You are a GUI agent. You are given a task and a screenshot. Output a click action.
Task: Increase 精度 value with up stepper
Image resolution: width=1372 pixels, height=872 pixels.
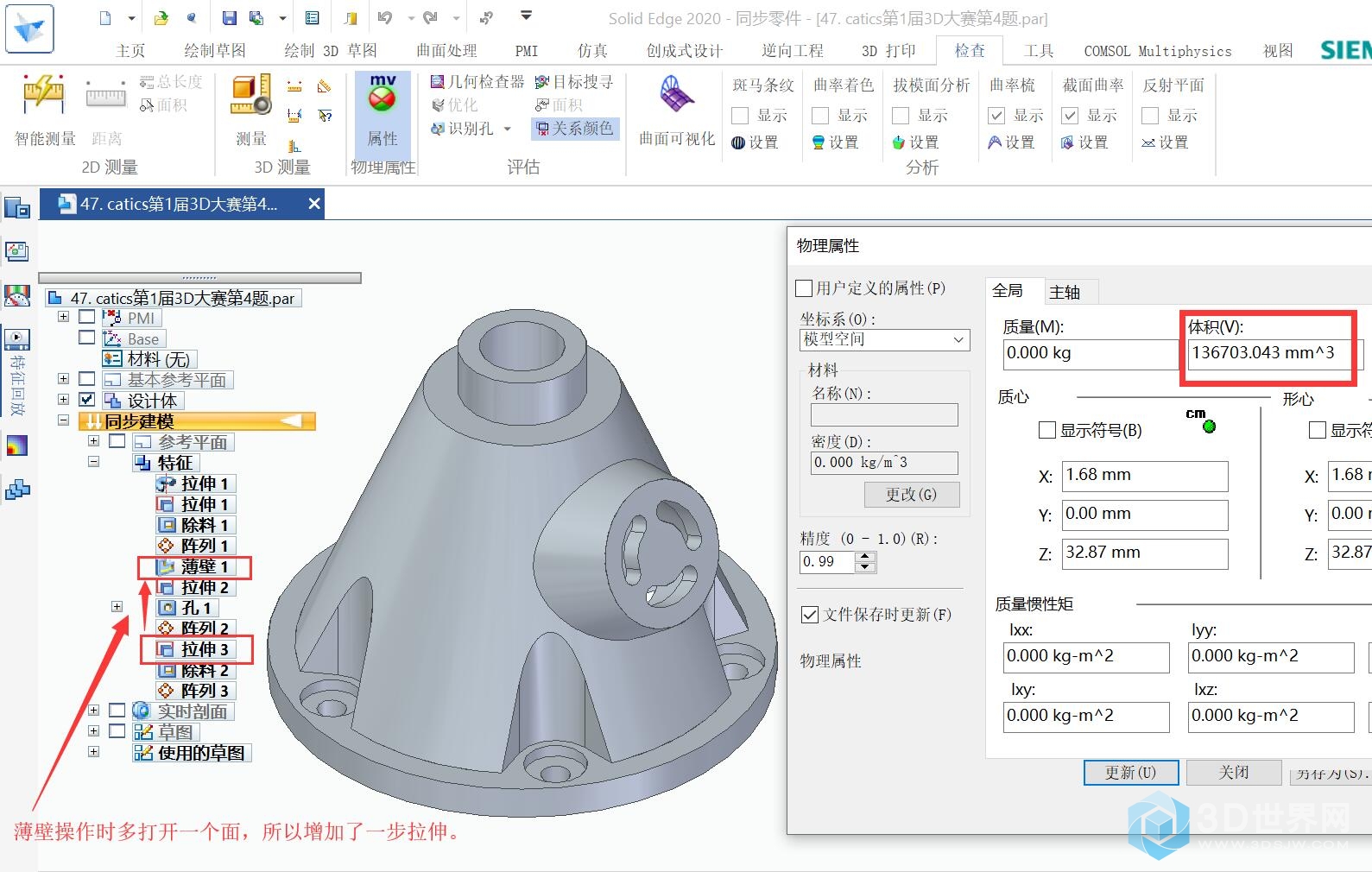click(x=865, y=557)
